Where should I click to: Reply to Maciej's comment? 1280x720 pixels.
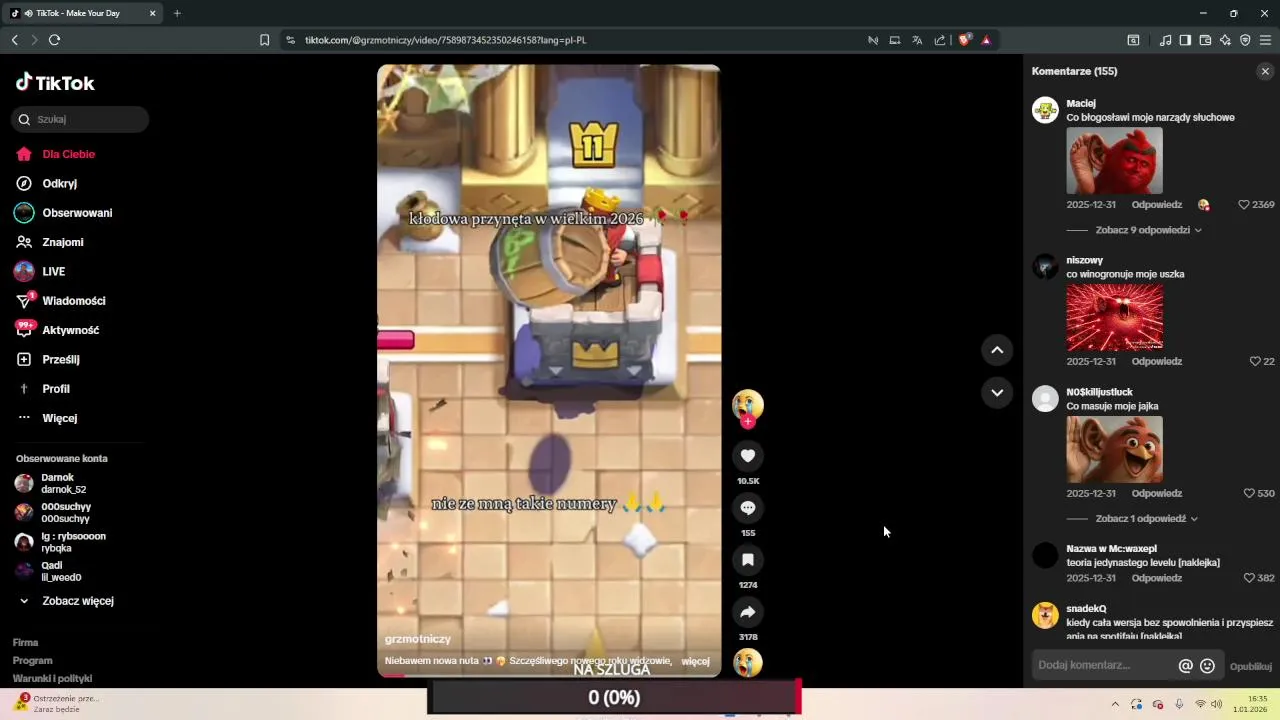pyautogui.click(x=1157, y=205)
